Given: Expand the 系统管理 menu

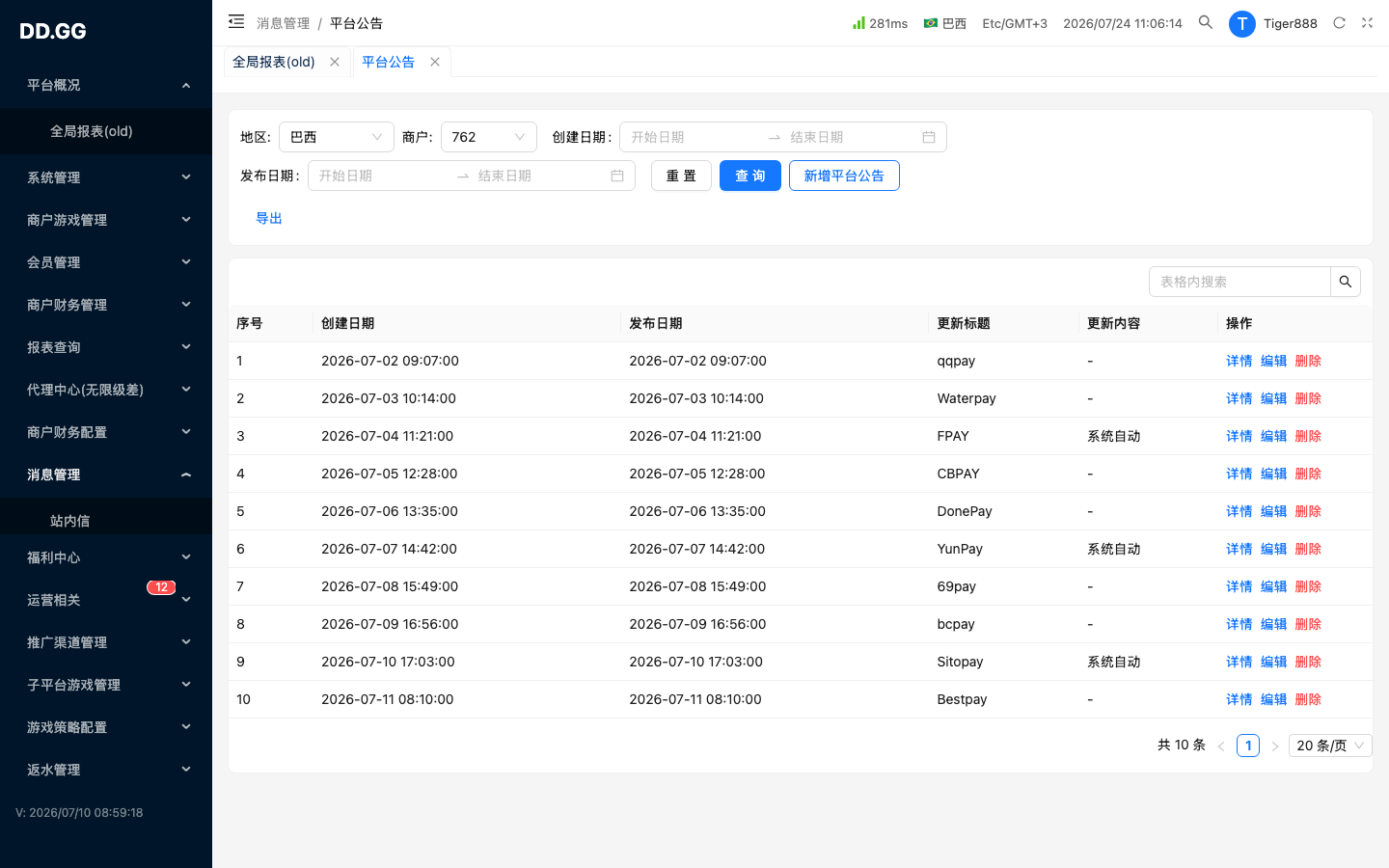Looking at the screenshot, I should [106, 177].
